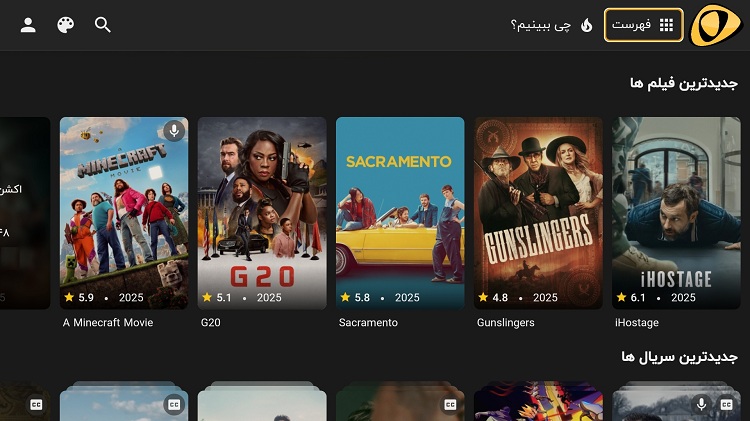
Task: Click the Gunslingers title text
Action: [x=506, y=323]
